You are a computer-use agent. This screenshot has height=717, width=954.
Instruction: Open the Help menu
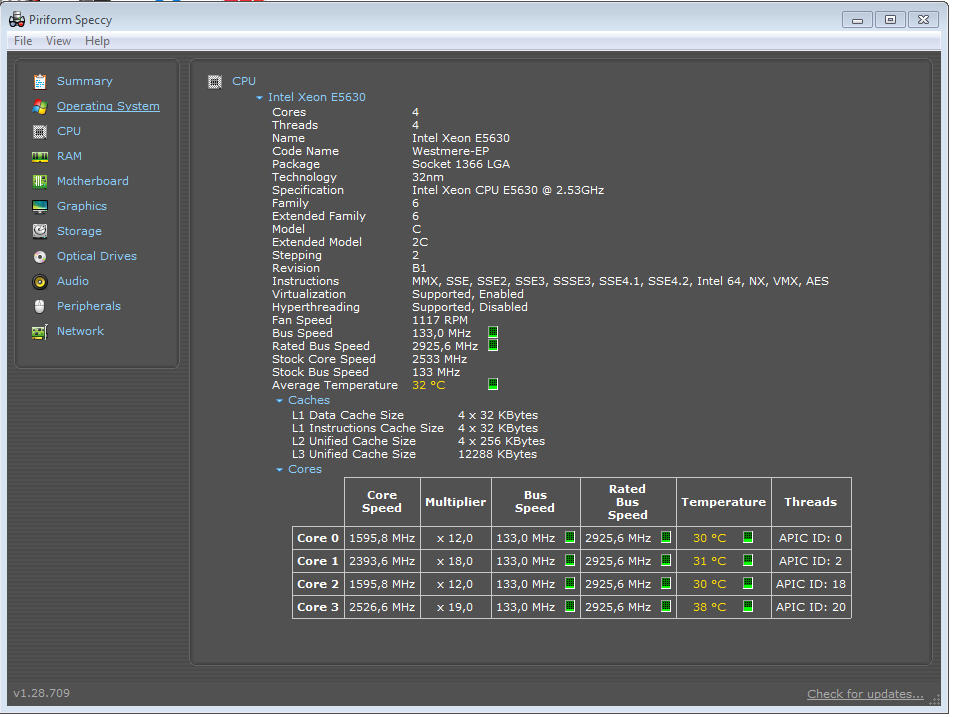click(x=97, y=41)
